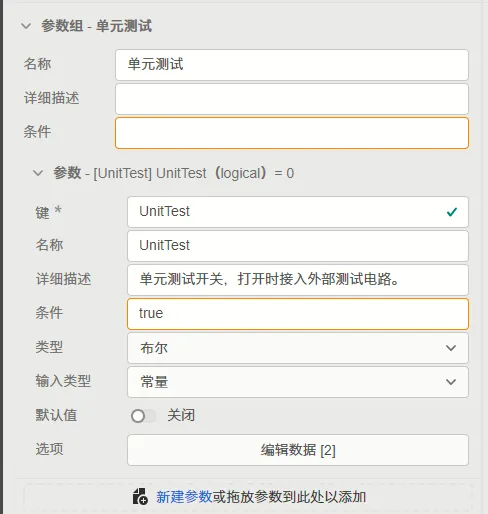This screenshot has width=488, height=514.
Task: Click the group name field 单元测试
Action: pos(292,65)
